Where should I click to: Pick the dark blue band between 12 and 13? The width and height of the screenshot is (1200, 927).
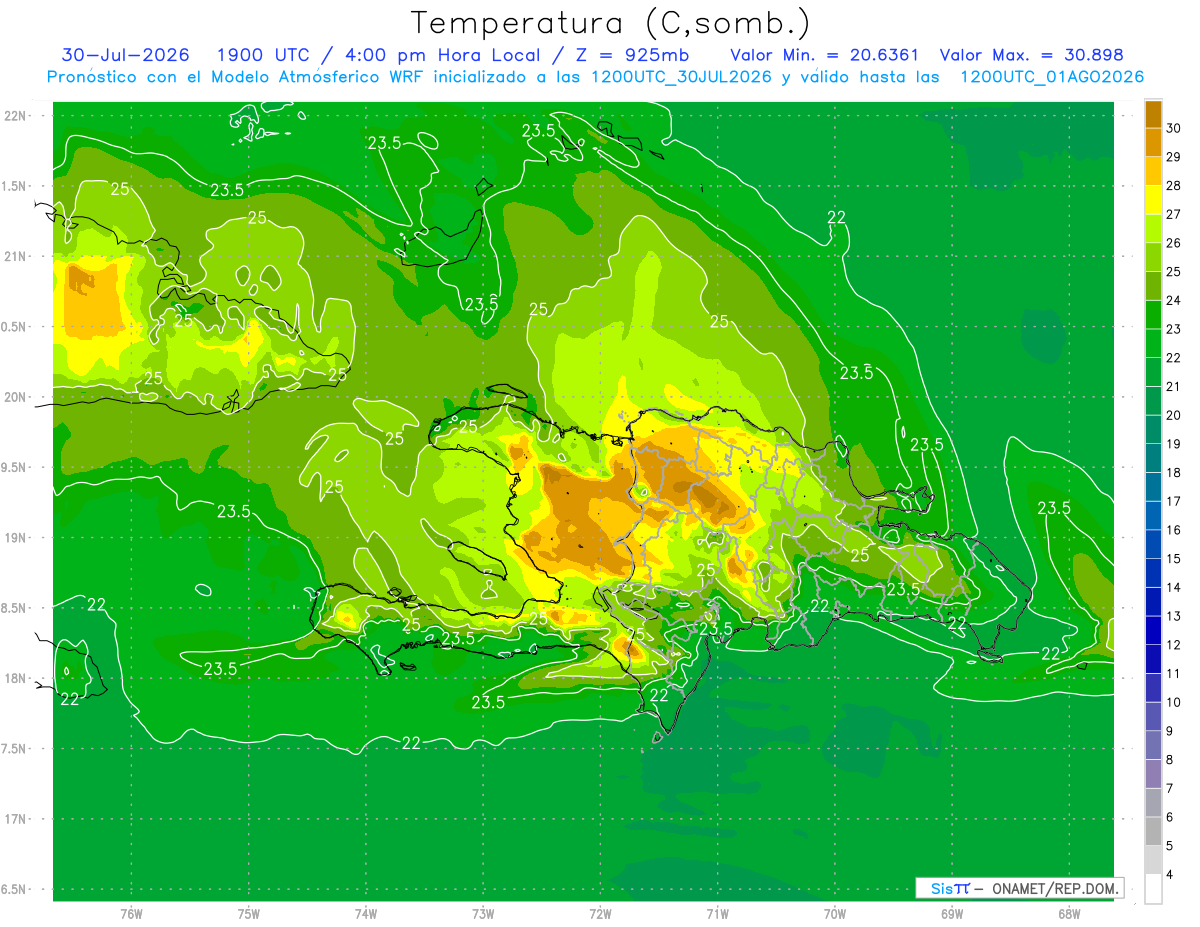(x=1153, y=630)
